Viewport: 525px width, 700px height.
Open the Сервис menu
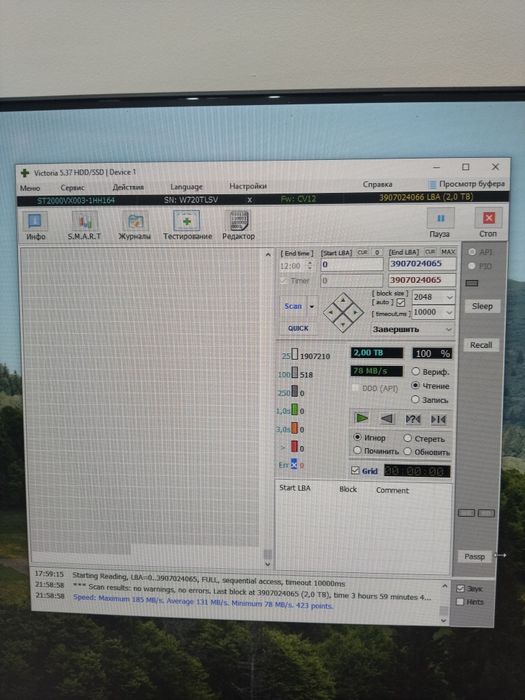tap(72, 188)
